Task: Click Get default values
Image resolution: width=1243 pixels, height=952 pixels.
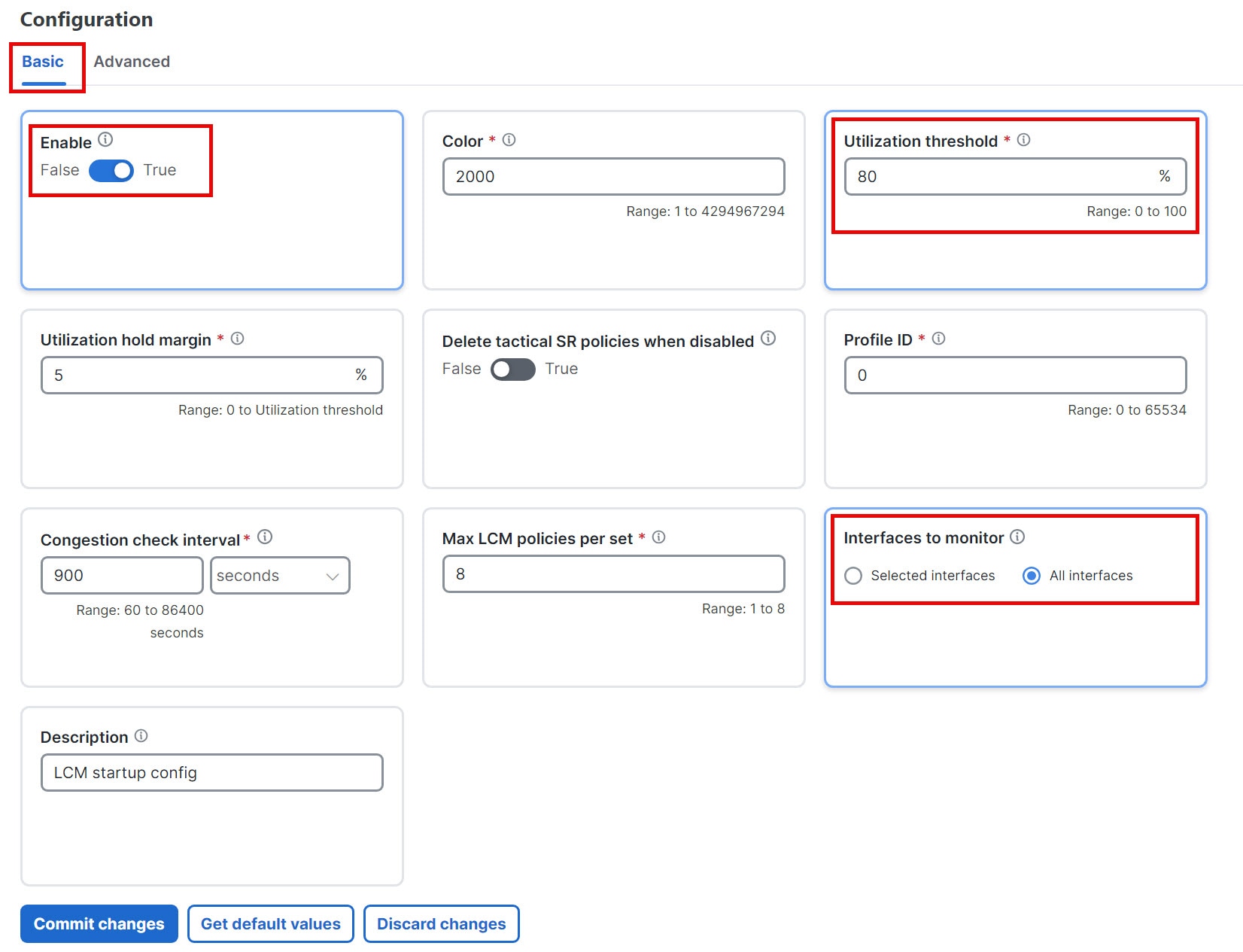Action: pyautogui.click(x=270, y=923)
